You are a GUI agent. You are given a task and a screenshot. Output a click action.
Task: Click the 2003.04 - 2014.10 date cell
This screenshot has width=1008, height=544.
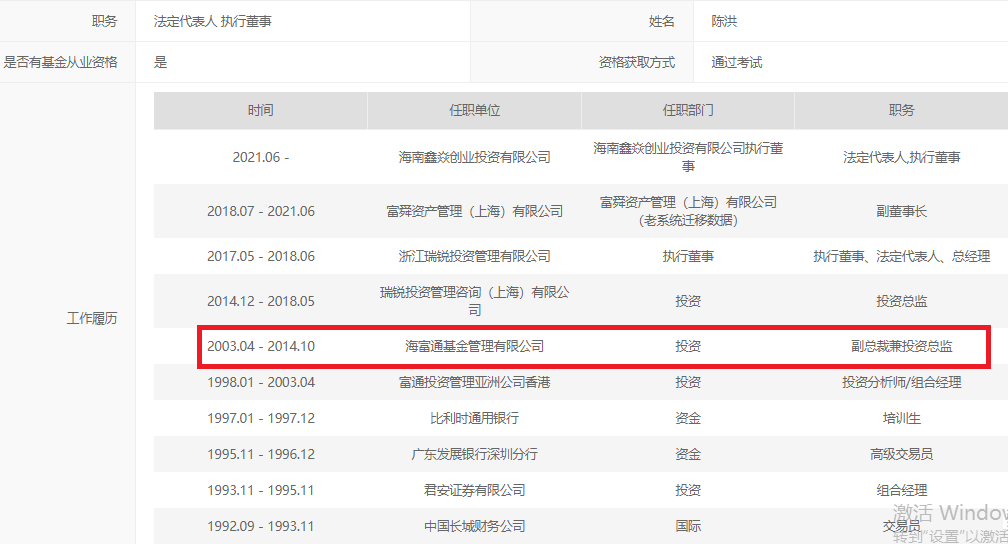[x=260, y=347]
